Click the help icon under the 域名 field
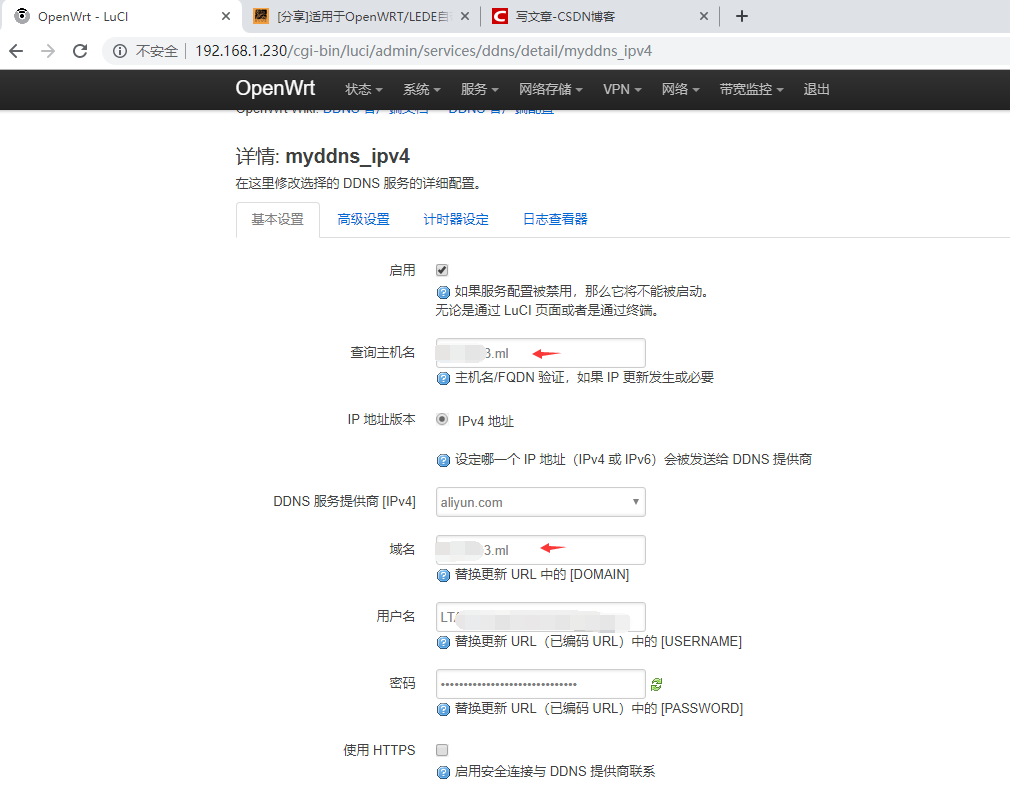1010x812 pixels. [443, 574]
